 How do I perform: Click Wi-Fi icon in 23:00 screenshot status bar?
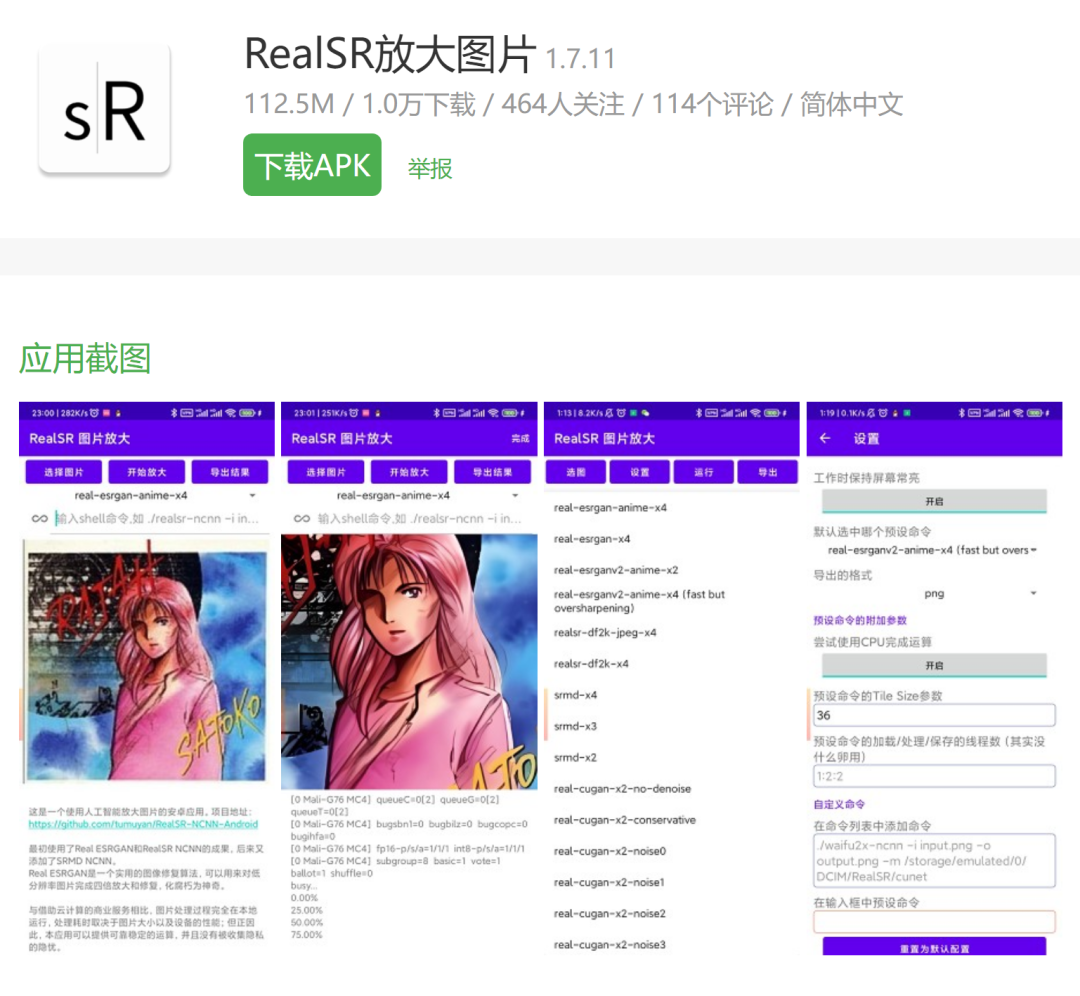pos(230,413)
